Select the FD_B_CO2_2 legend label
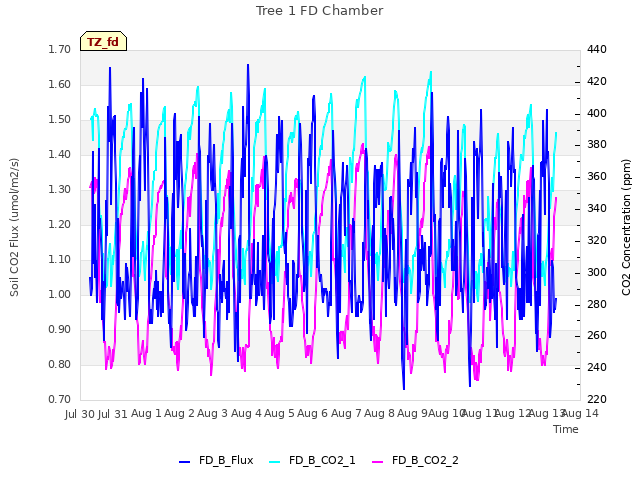 pos(425,460)
